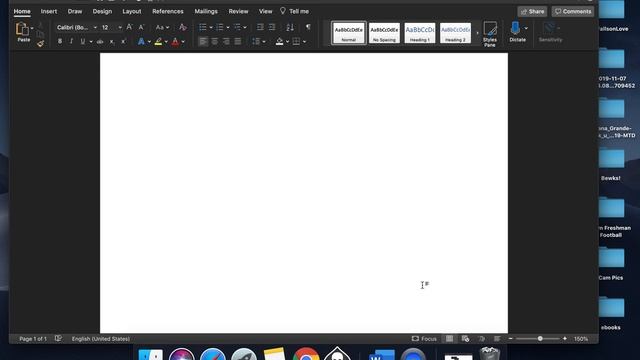Open the Design tab

102,11
